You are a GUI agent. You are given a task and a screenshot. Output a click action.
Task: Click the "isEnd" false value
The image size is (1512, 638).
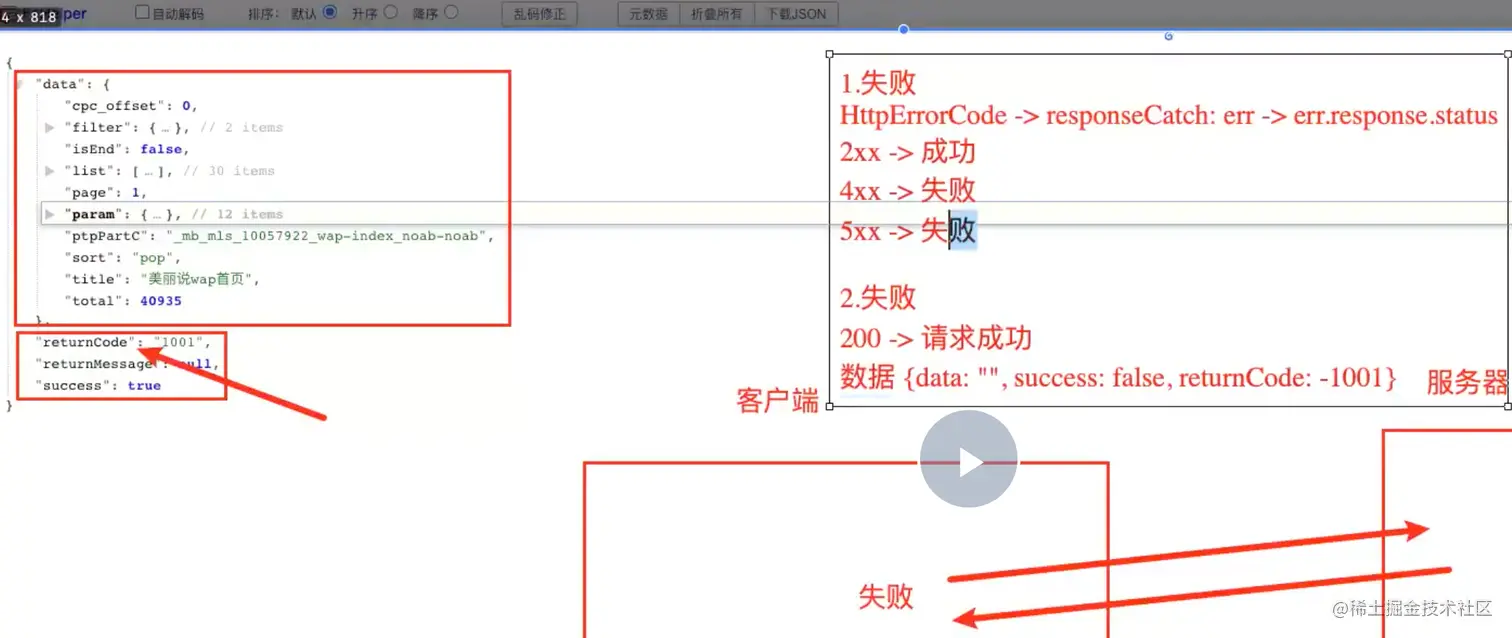[161, 149]
